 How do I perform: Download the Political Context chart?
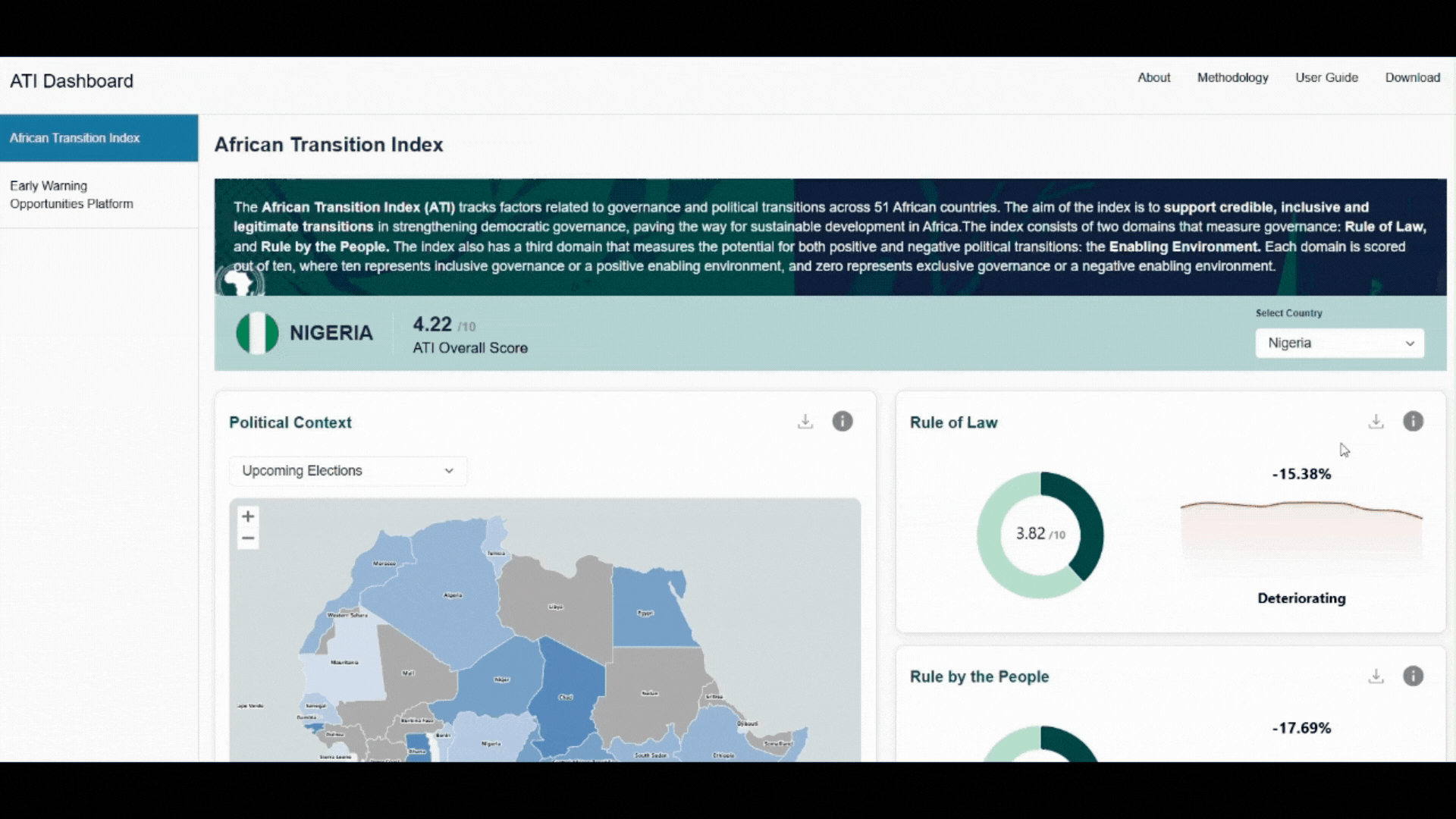pyautogui.click(x=805, y=422)
